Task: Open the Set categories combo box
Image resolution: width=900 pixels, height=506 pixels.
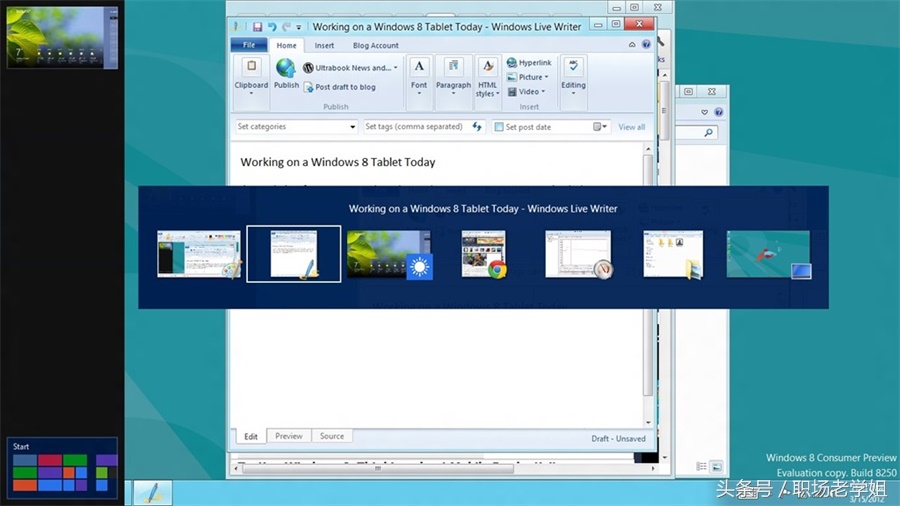Action: click(x=296, y=127)
